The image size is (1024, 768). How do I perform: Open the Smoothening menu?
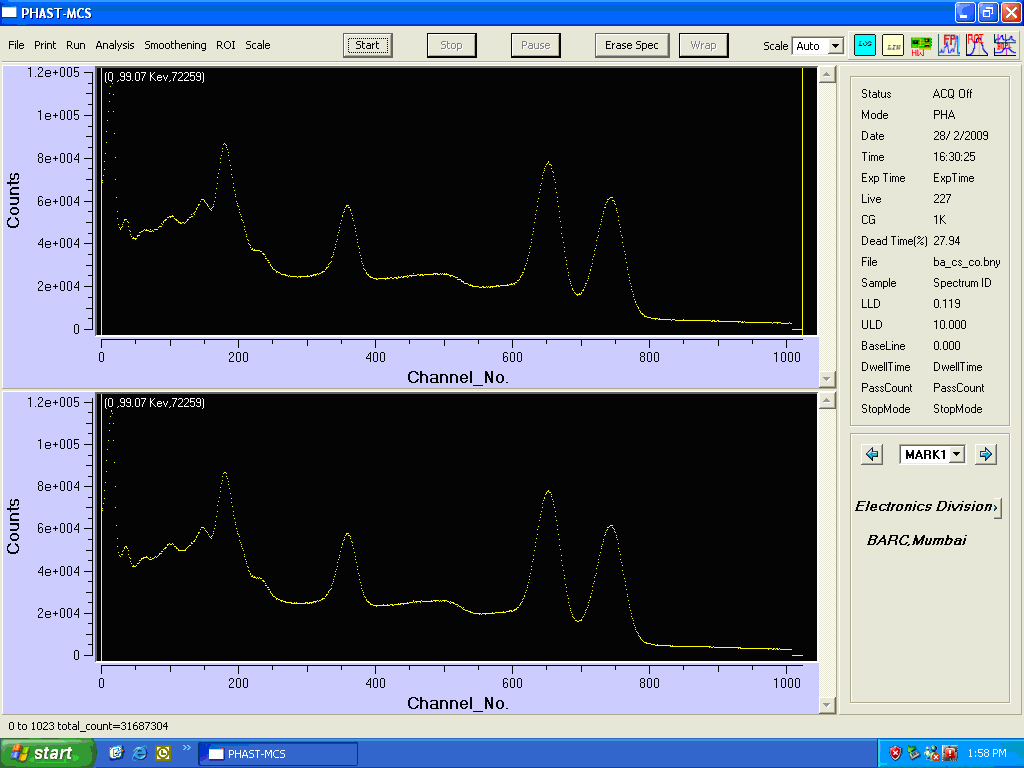coord(175,45)
